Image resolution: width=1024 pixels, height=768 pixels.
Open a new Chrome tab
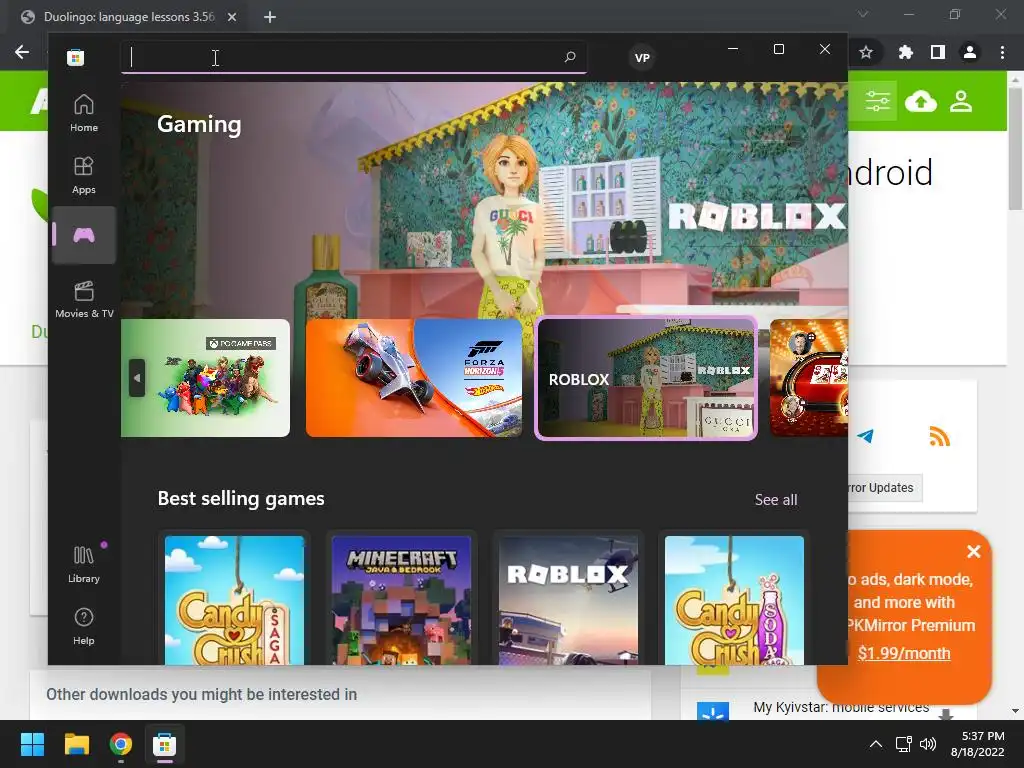270,17
